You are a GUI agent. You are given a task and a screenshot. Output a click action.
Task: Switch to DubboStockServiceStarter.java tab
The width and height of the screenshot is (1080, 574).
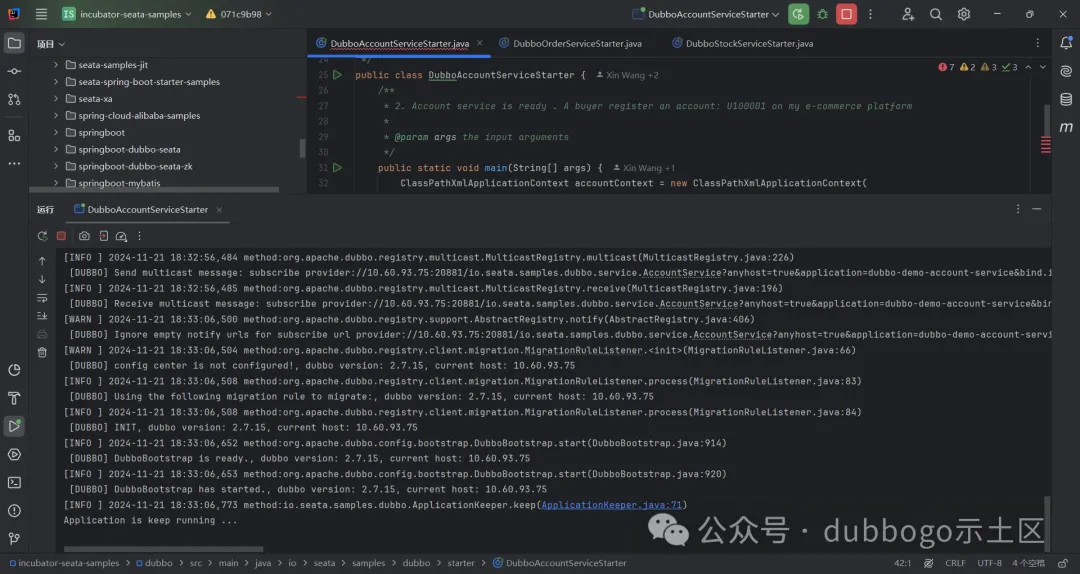(x=749, y=44)
